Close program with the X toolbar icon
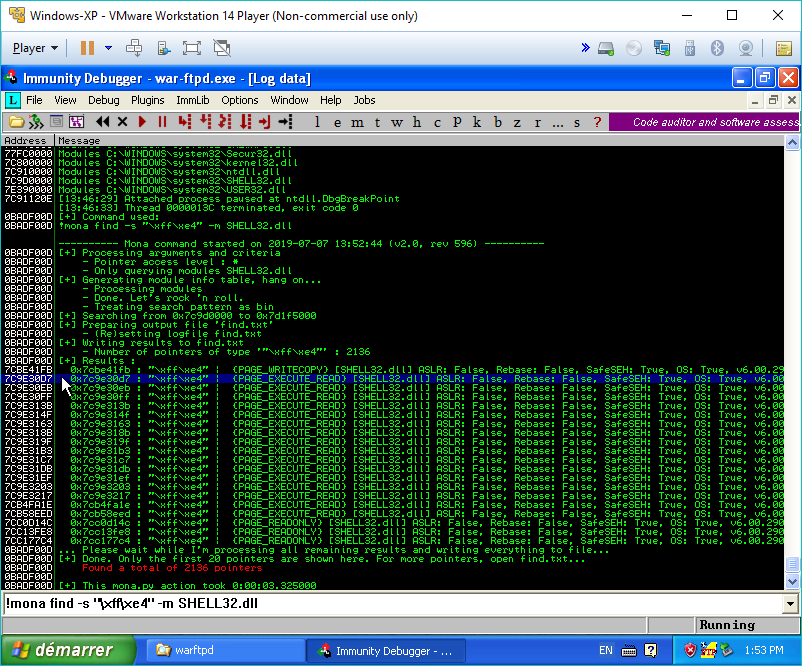Viewport: 802px width, 666px height. tap(122, 122)
